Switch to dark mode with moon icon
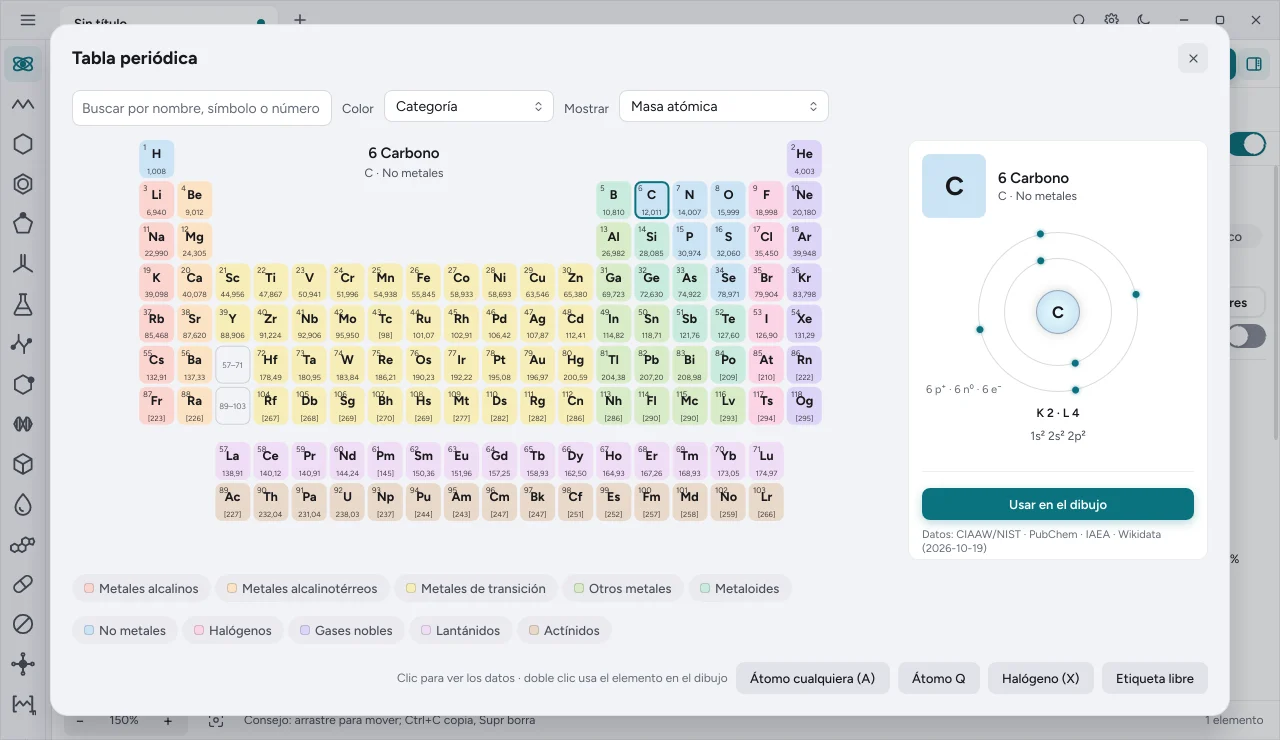Image resolution: width=1280 pixels, height=740 pixels. (x=1145, y=20)
